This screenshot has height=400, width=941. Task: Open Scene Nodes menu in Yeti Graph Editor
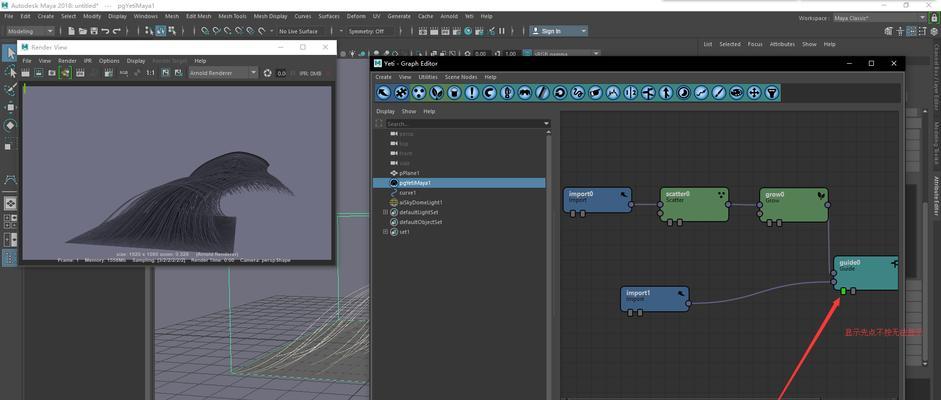click(461, 77)
